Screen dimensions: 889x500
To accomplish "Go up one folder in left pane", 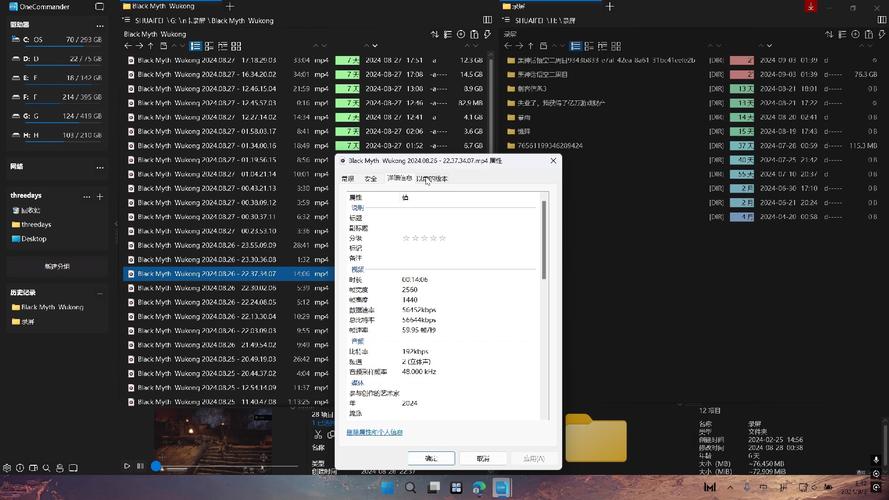I will tap(150, 46).
